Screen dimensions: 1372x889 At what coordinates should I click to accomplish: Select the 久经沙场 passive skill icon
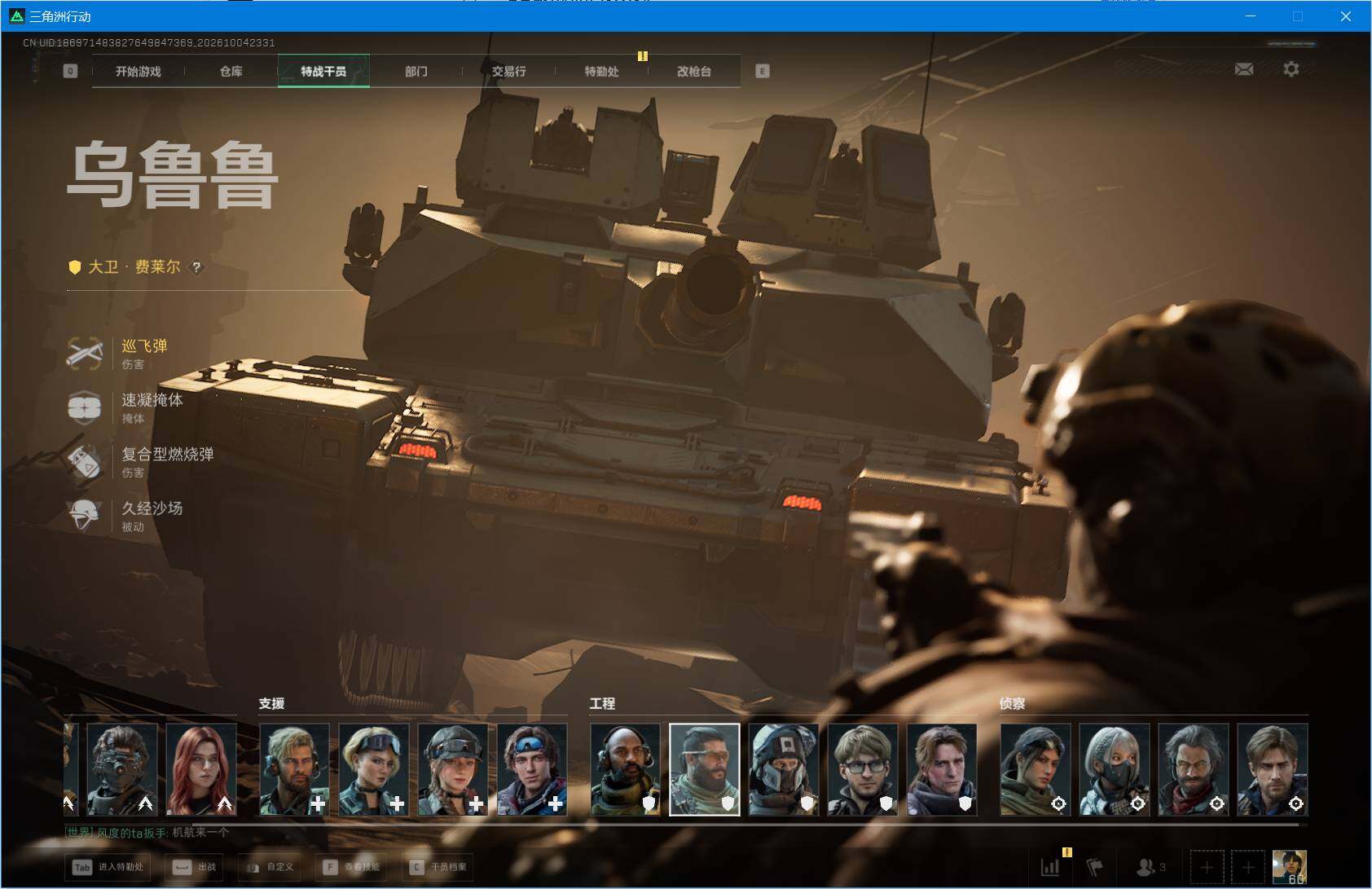85,516
